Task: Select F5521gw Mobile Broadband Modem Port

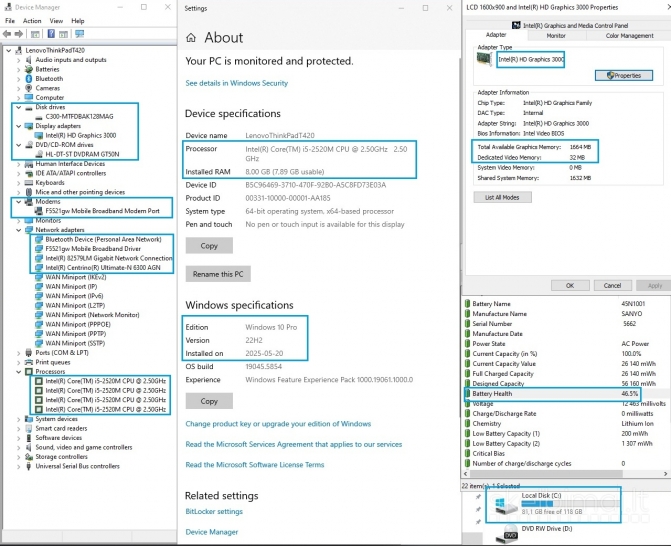Action: (102, 211)
